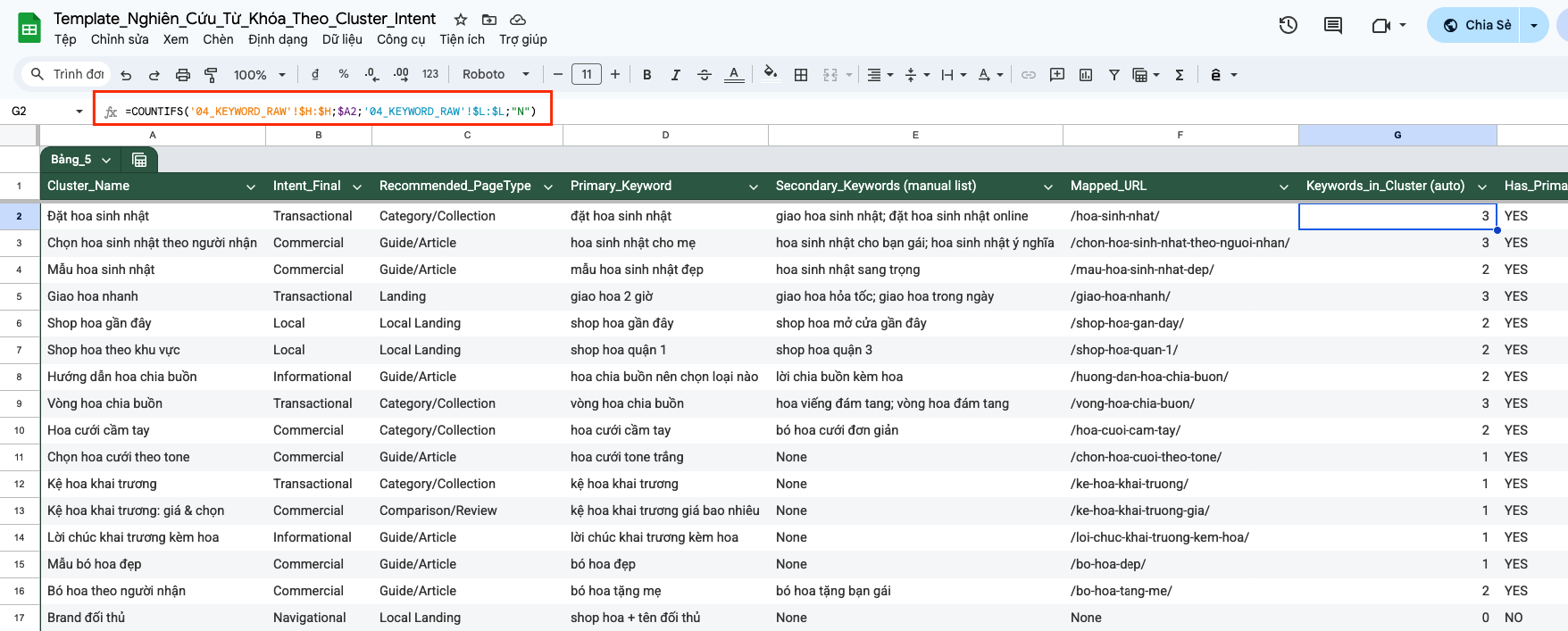
Task: Open the Google Sheets home icon
Action: pyautogui.click(x=29, y=29)
